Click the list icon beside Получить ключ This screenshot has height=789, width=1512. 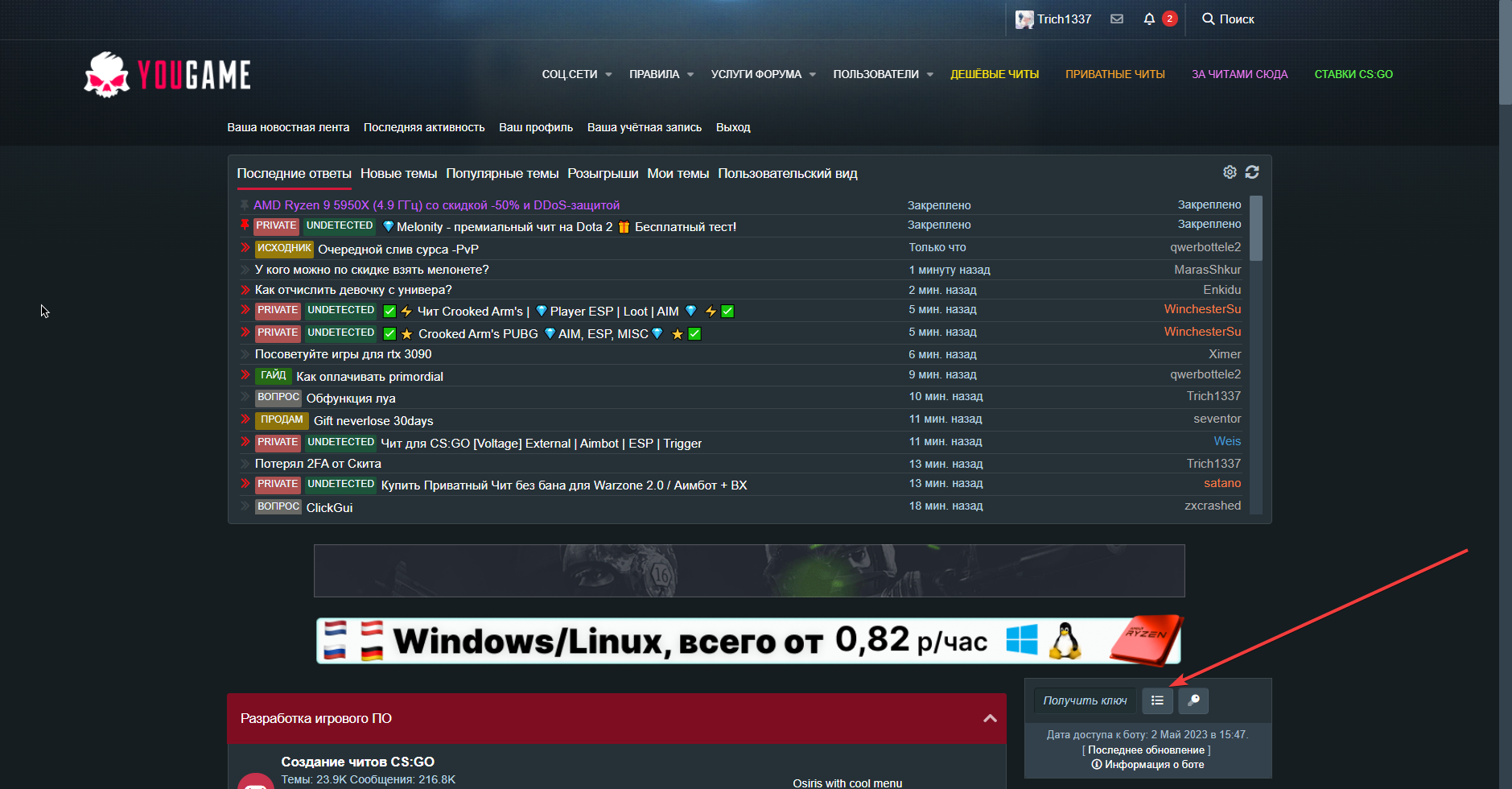[x=1157, y=700]
